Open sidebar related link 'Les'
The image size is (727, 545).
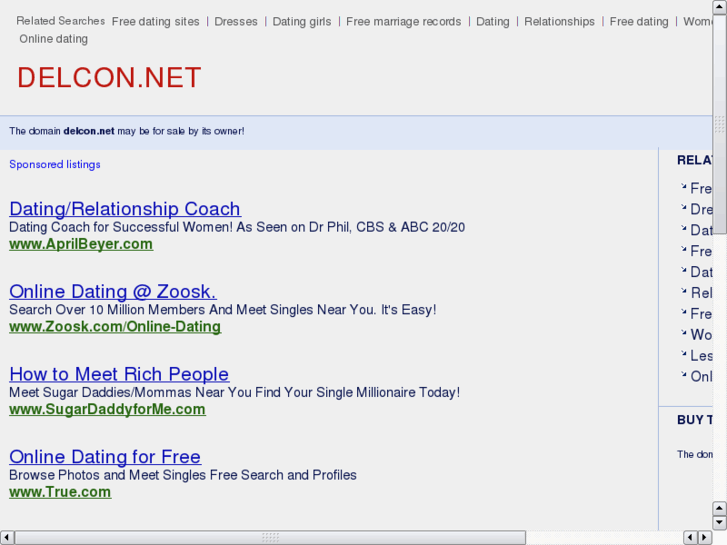[x=701, y=355]
